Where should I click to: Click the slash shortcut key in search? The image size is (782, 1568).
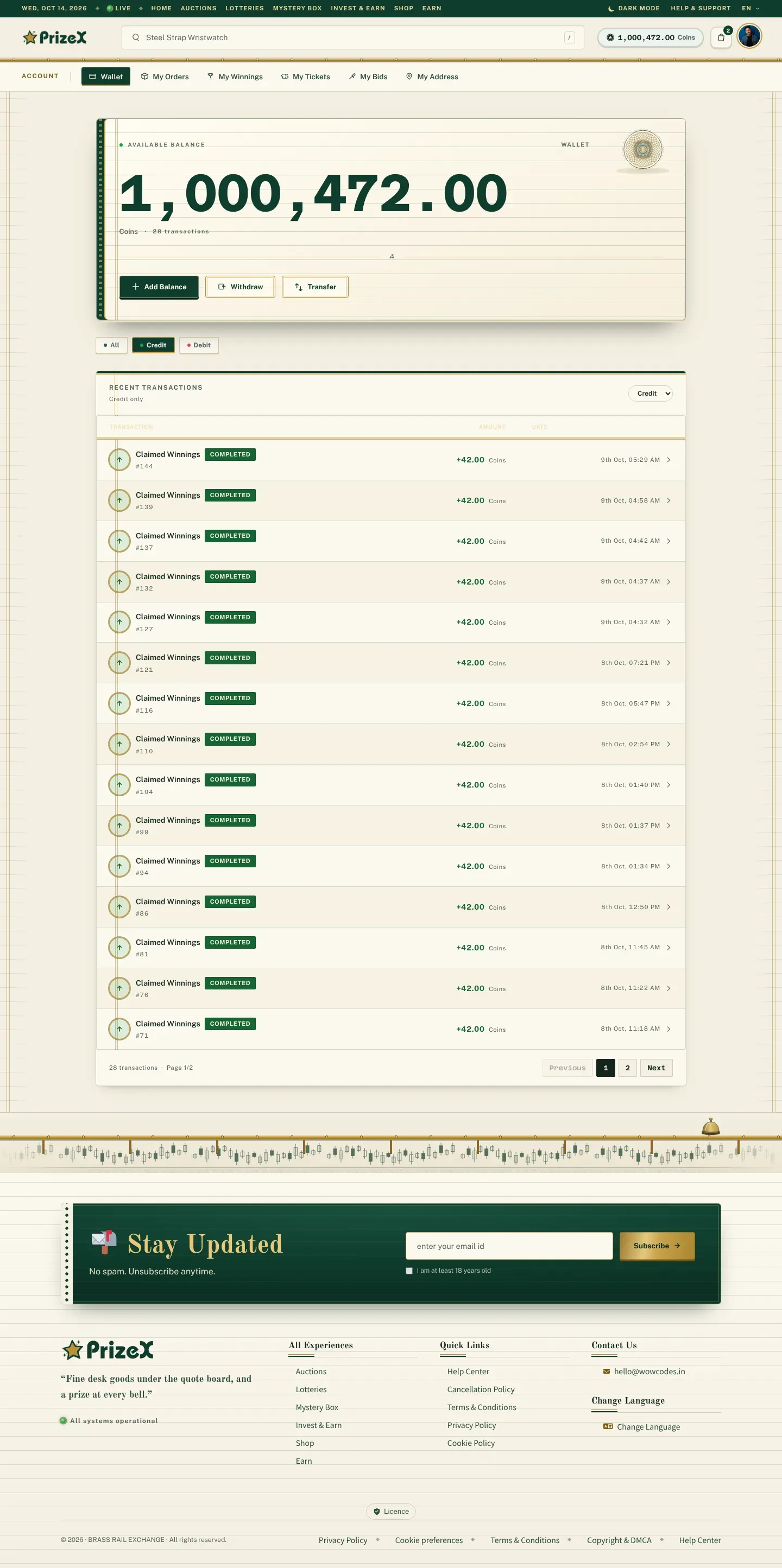pyautogui.click(x=570, y=38)
